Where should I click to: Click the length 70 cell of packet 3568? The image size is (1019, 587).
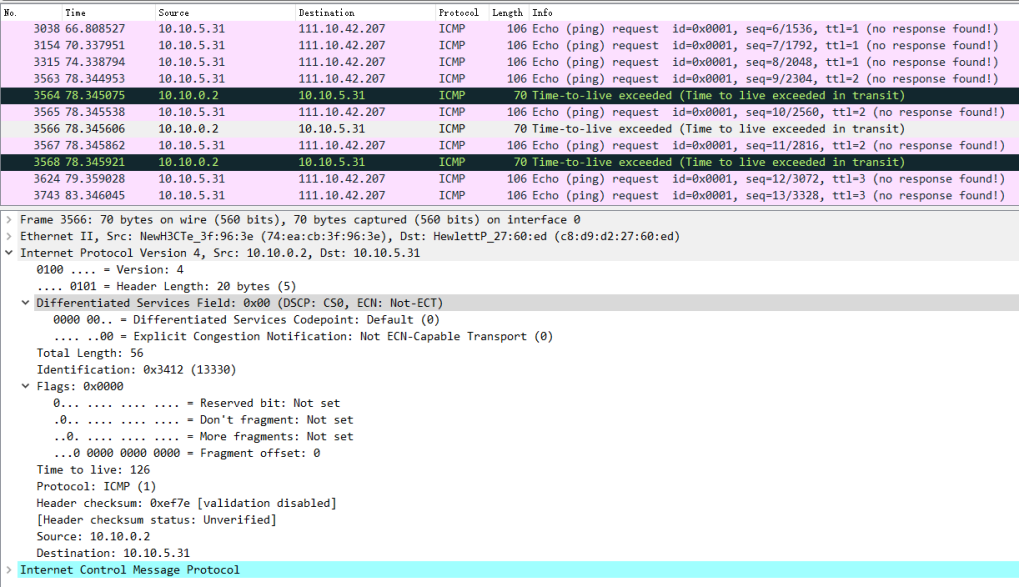(x=520, y=163)
